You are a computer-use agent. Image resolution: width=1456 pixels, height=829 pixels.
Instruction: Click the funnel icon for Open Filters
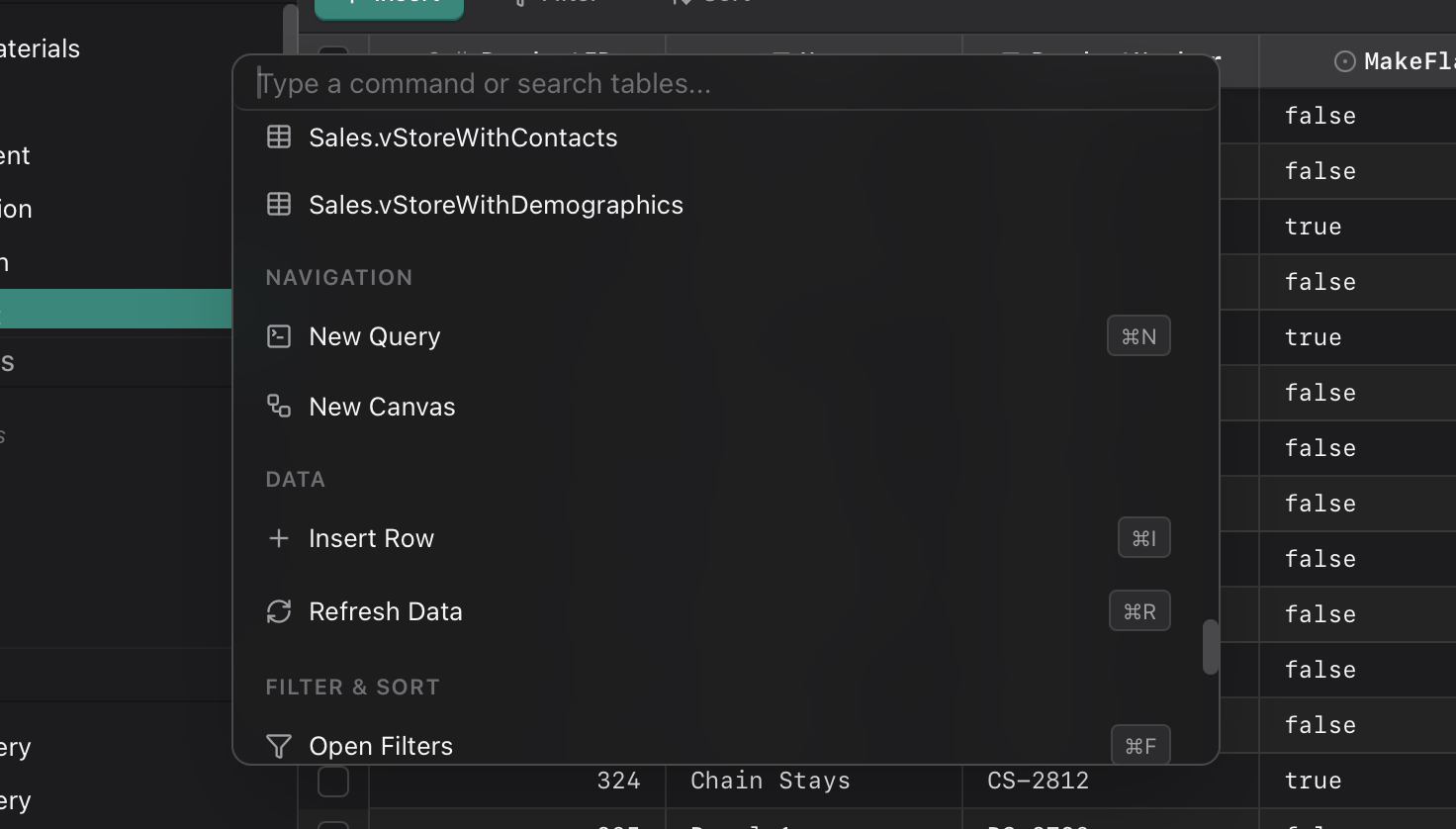point(279,746)
